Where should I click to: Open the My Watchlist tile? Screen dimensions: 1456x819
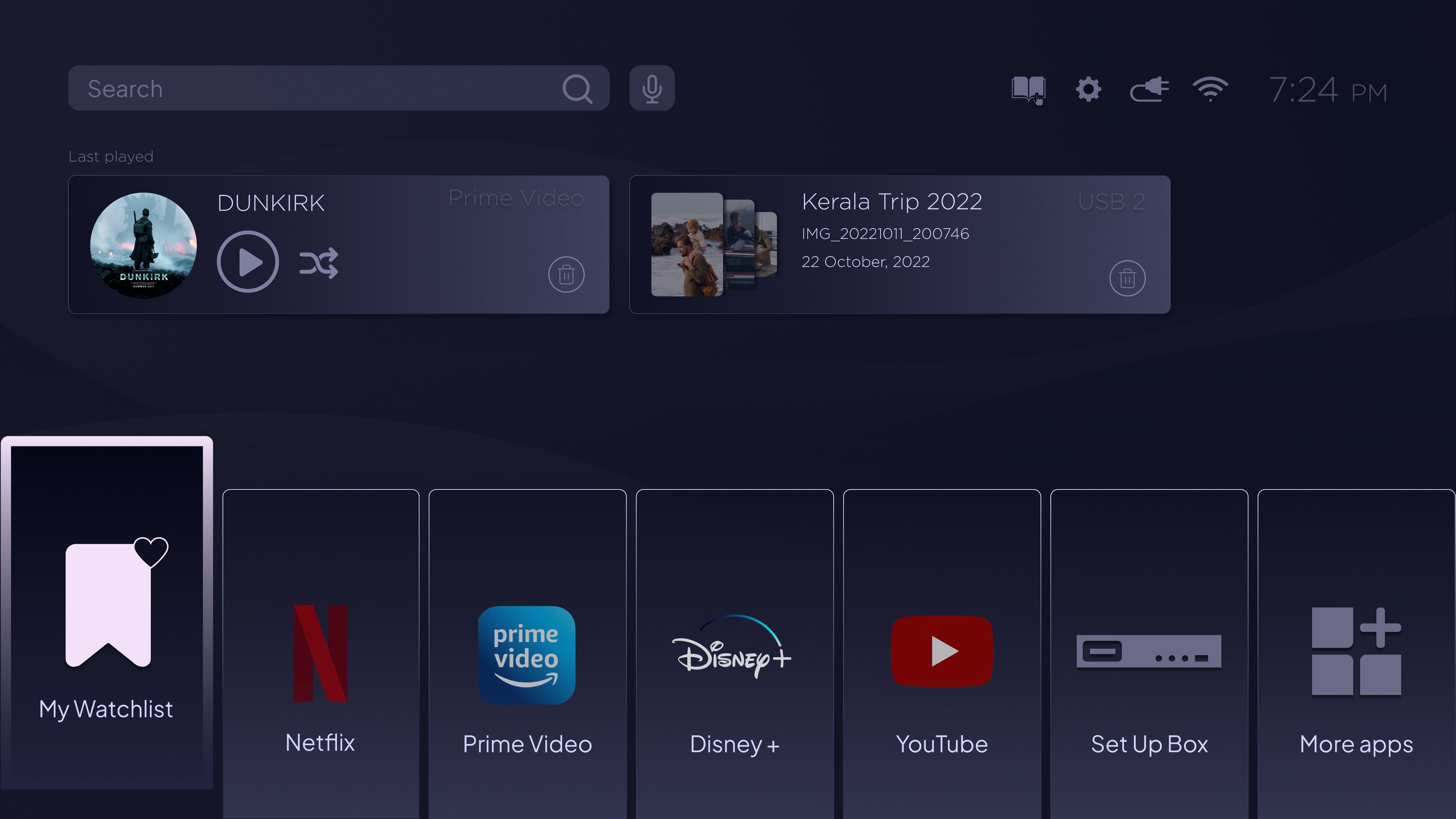point(107,613)
